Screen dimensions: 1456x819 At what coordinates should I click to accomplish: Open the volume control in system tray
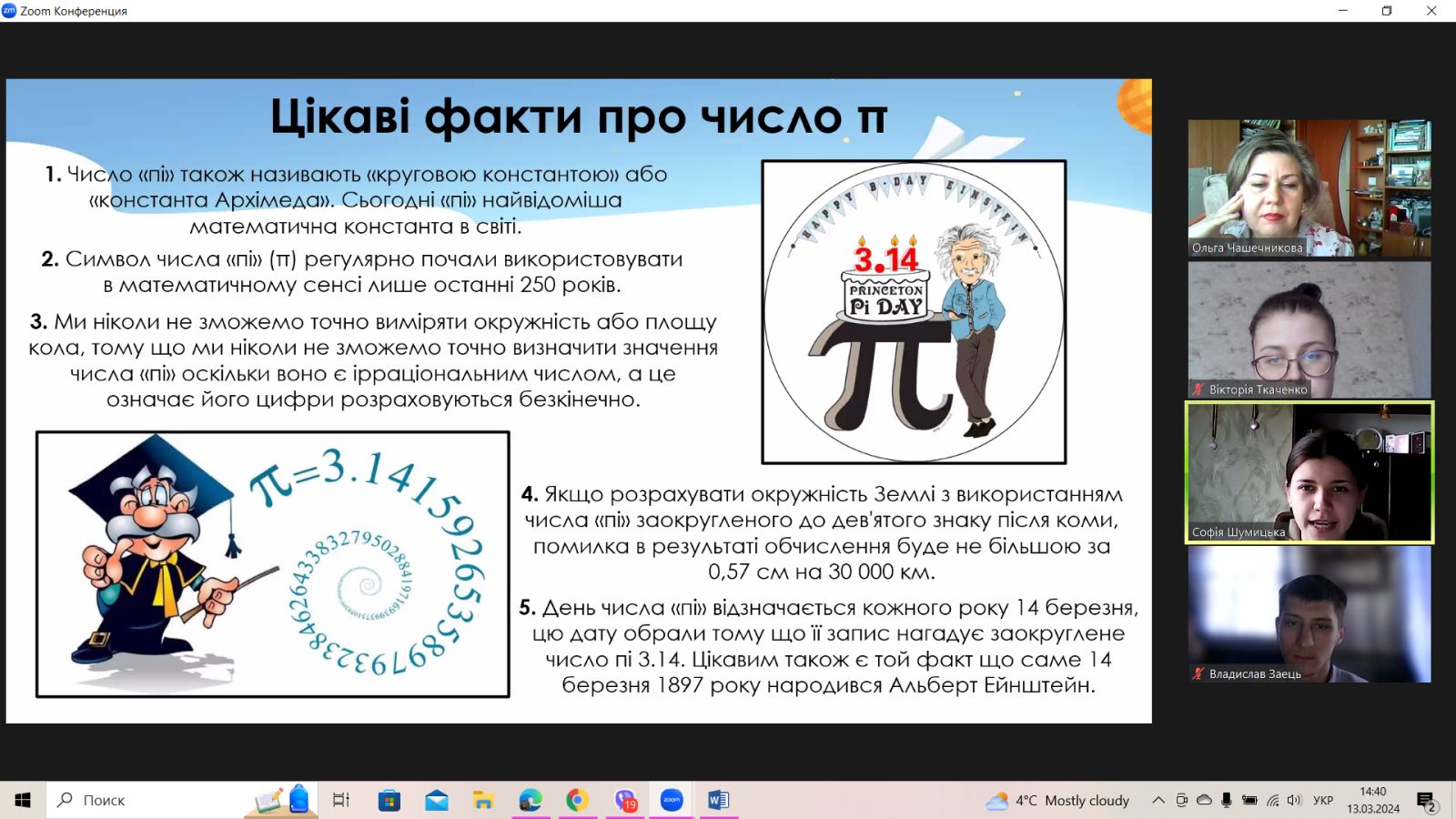[1295, 800]
